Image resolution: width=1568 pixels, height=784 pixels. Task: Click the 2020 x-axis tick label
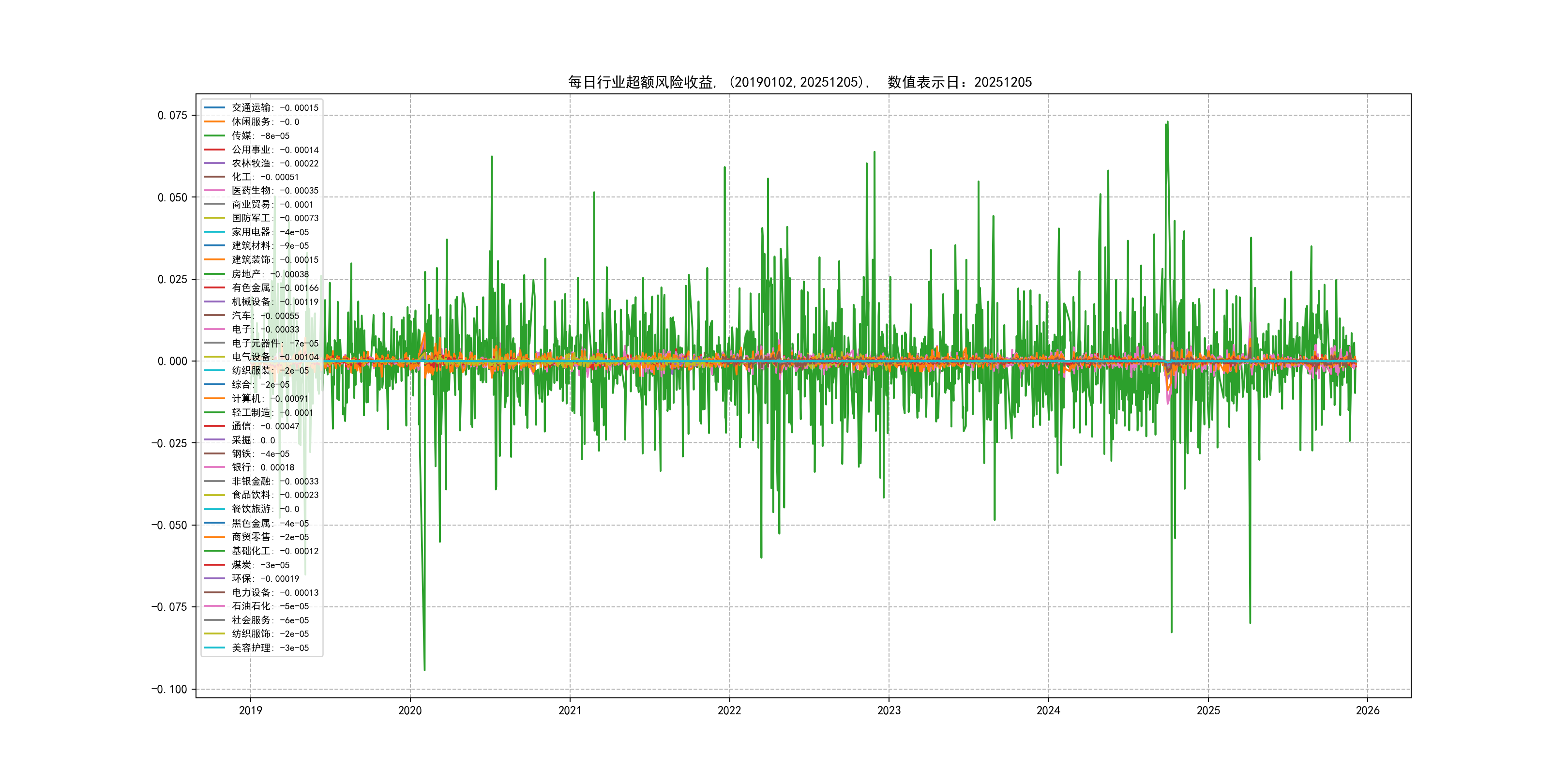pos(409,710)
